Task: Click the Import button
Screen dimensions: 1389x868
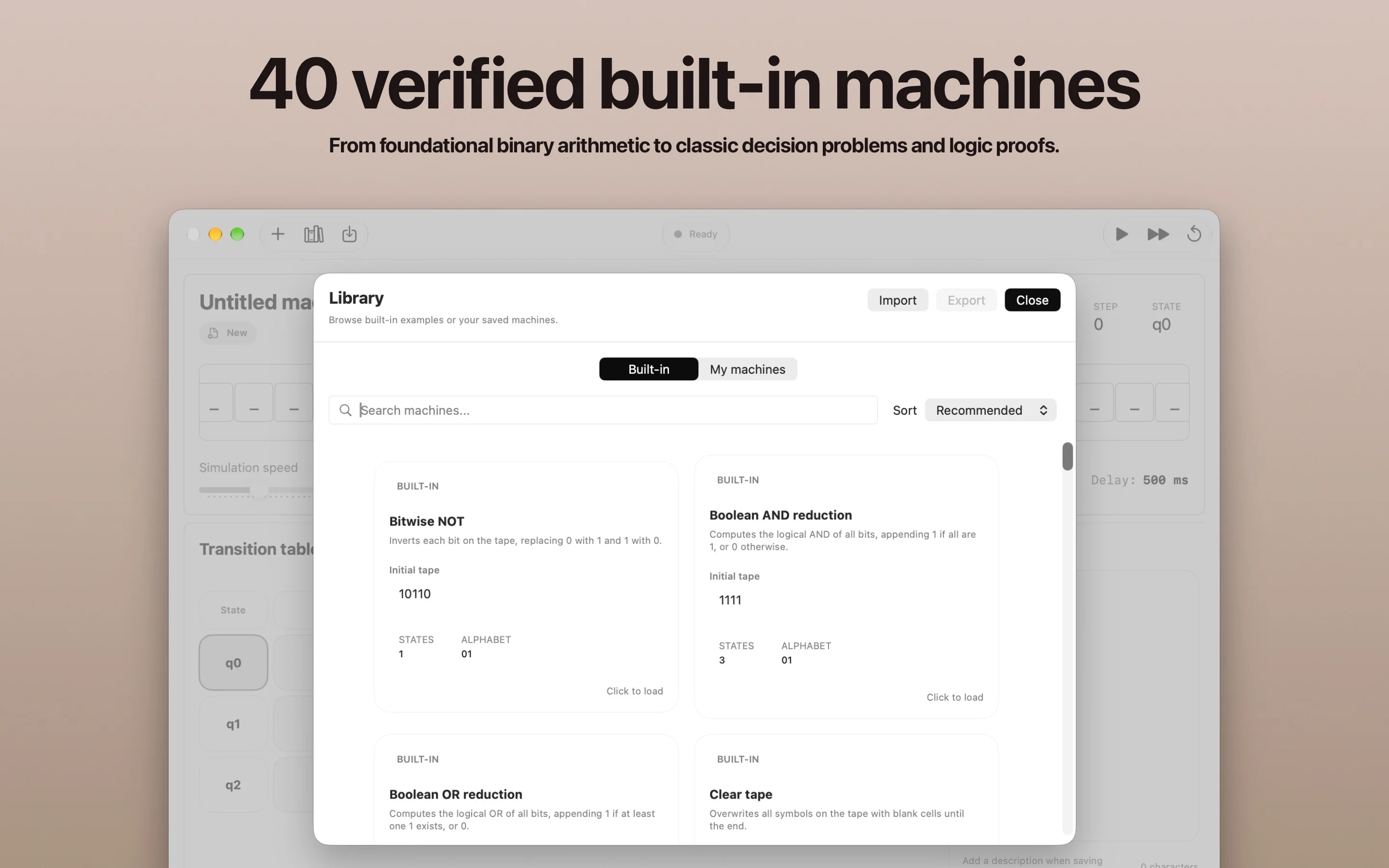Action: click(x=897, y=300)
